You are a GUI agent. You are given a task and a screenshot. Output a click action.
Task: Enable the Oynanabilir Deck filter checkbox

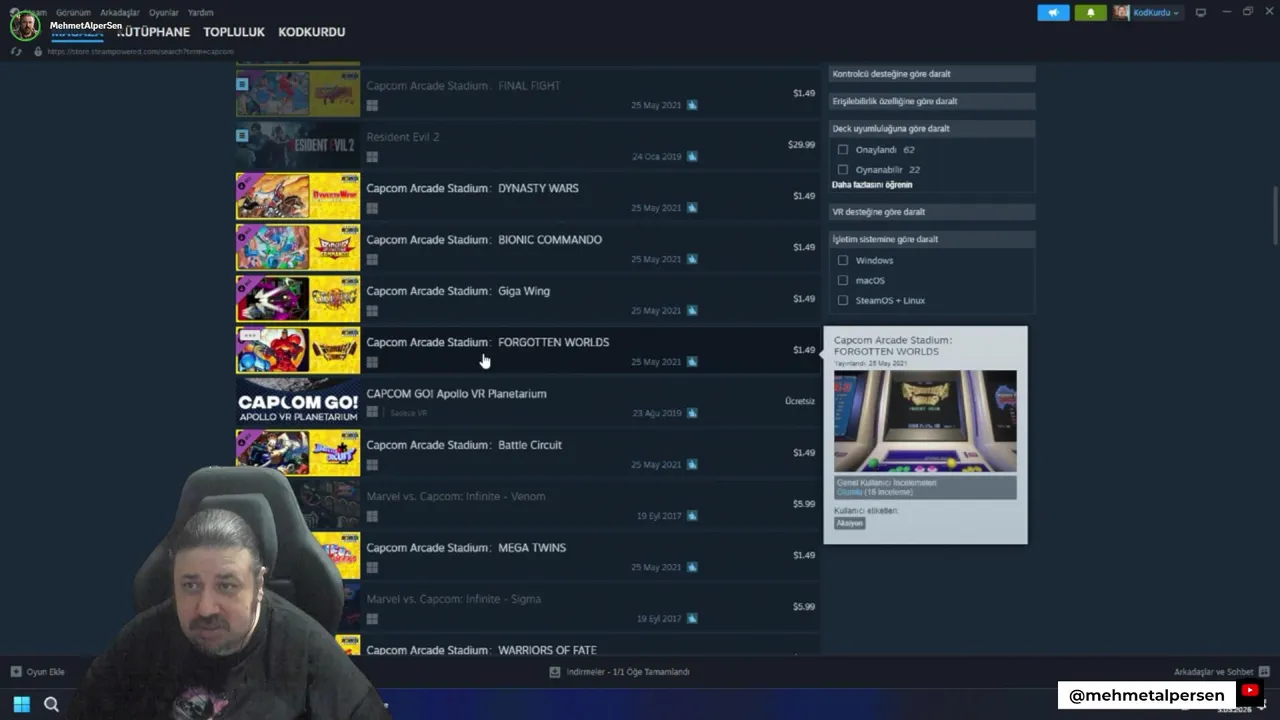coord(843,170)
